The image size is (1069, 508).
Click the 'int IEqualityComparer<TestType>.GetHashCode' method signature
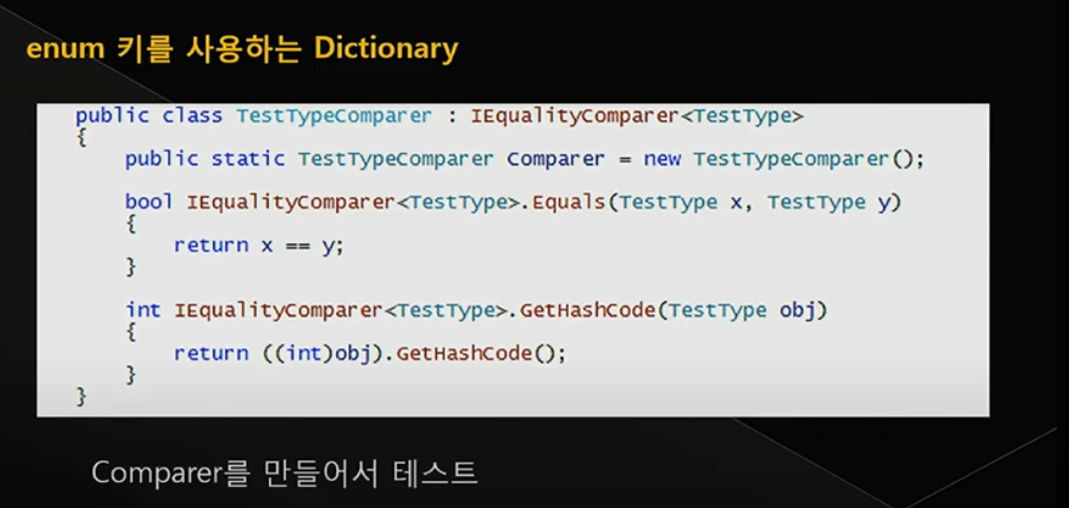coord(476,311)
